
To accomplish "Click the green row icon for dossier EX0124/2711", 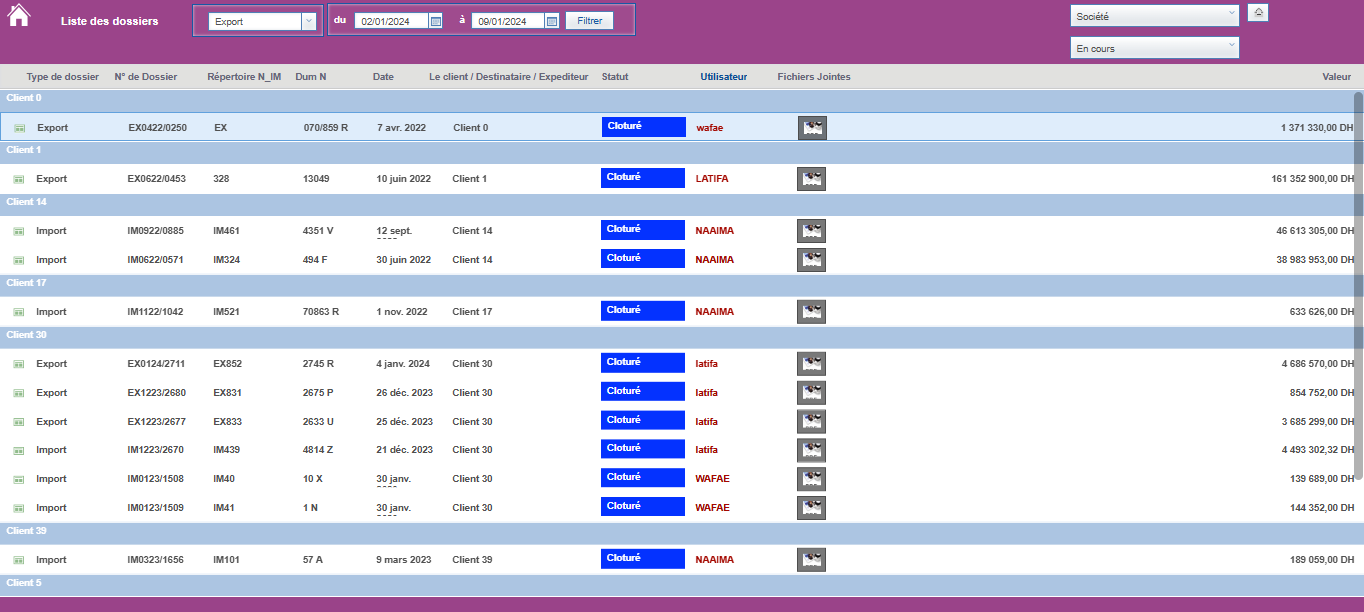I will [18, 364].
